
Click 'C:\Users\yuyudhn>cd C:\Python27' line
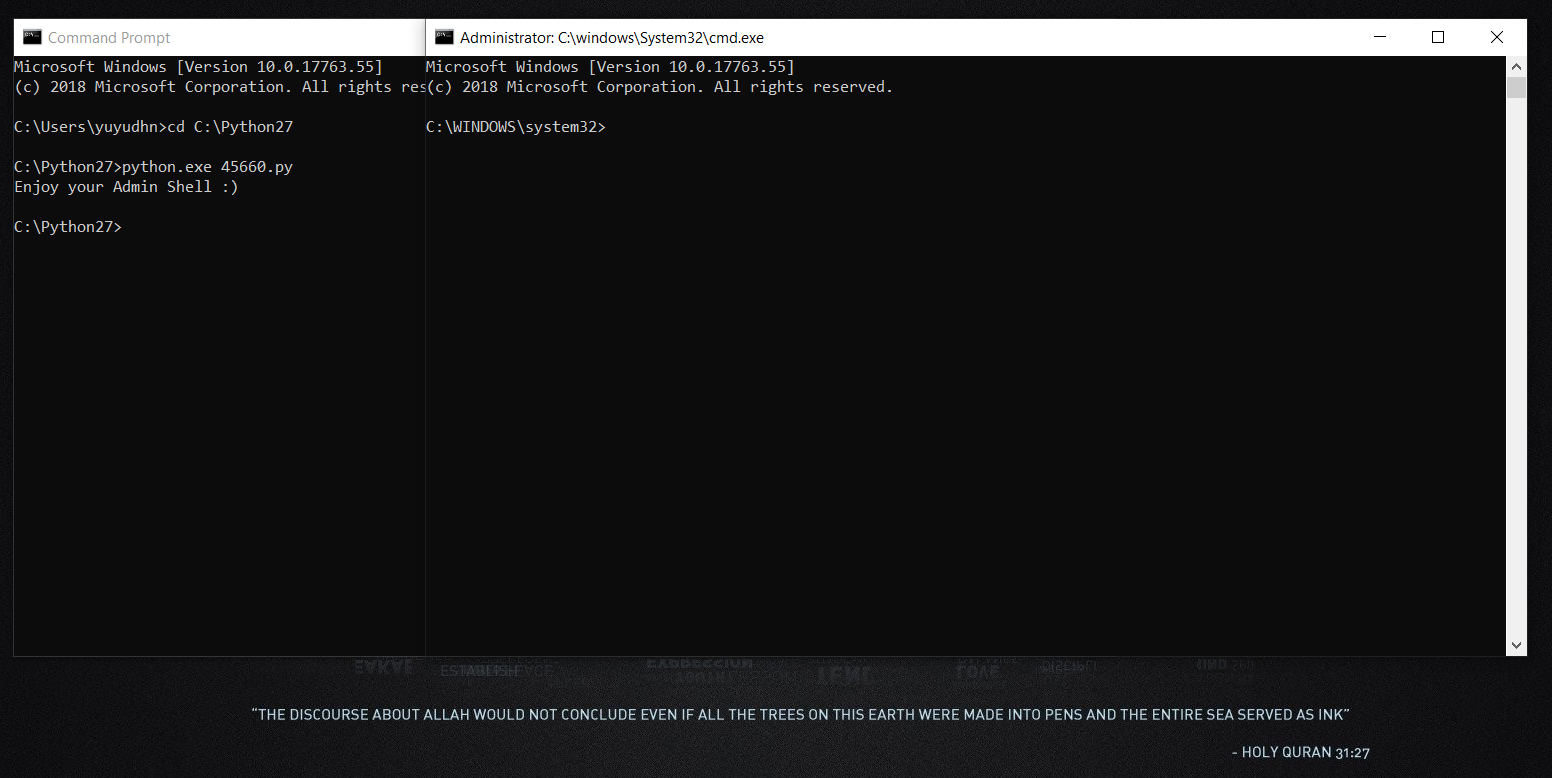click(x=154, y=127)
